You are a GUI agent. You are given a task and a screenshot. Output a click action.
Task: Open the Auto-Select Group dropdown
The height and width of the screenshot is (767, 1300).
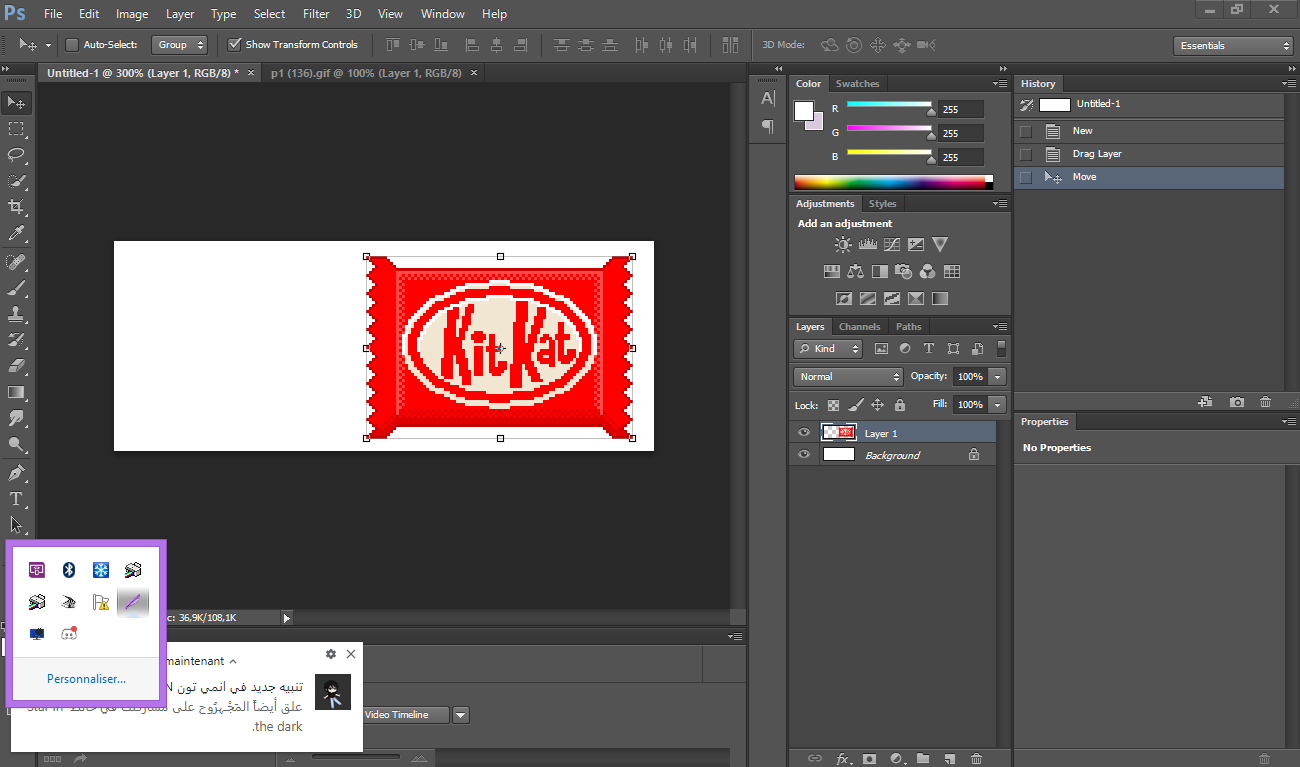click(179, 44)
